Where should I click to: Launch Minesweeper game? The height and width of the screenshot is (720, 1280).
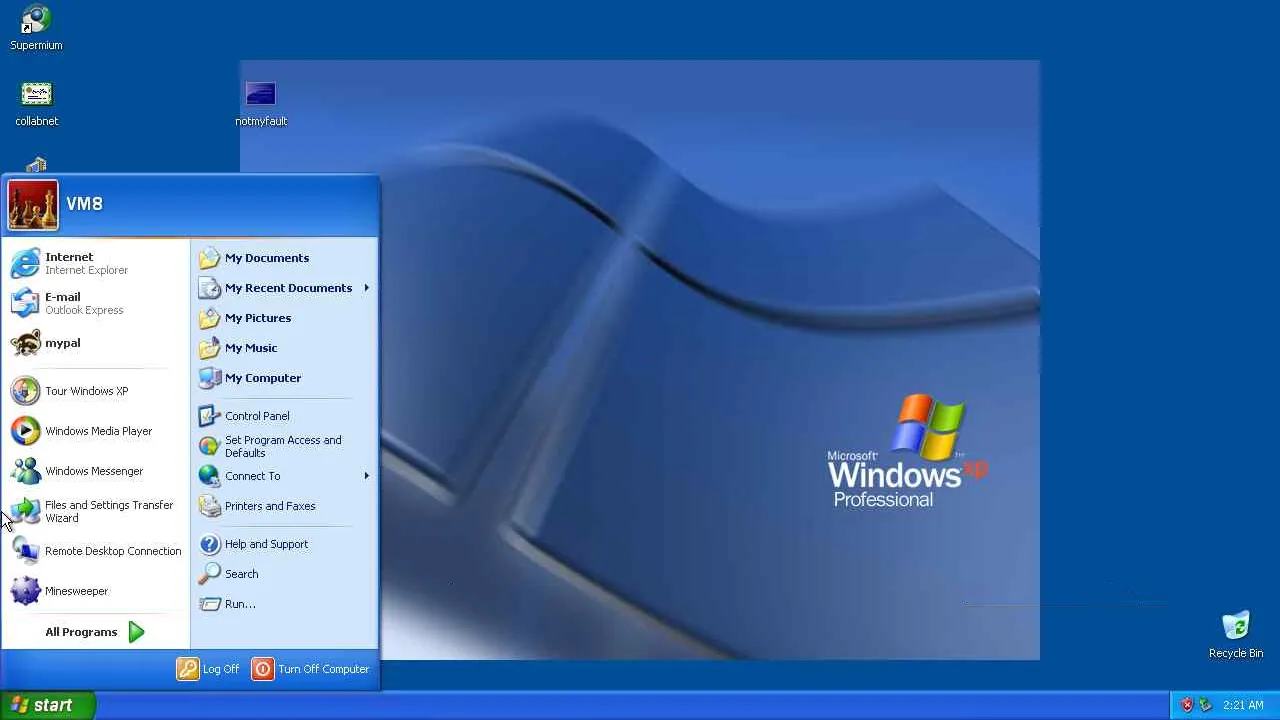tap(95, 591)
